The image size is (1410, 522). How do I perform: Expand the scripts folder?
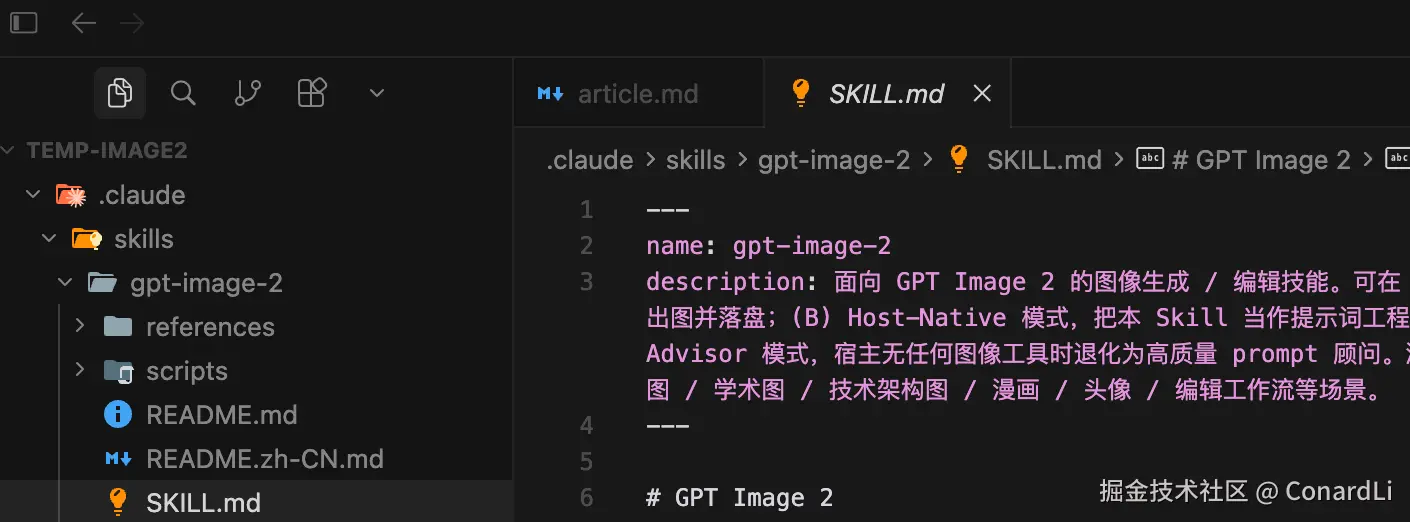pyautogui.click(x=186, y=371)
